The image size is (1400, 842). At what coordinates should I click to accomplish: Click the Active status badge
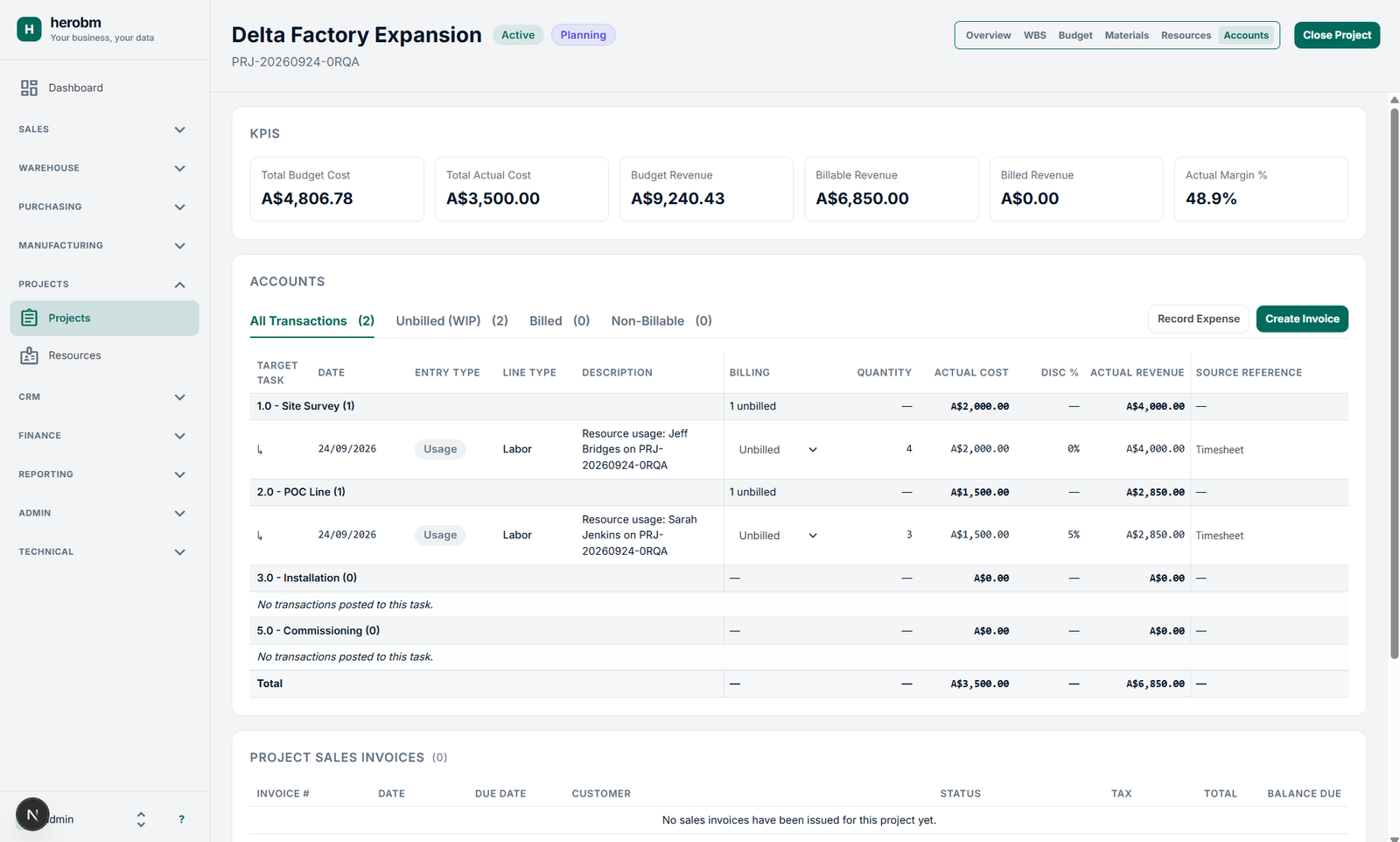click(x=518, y=35)
